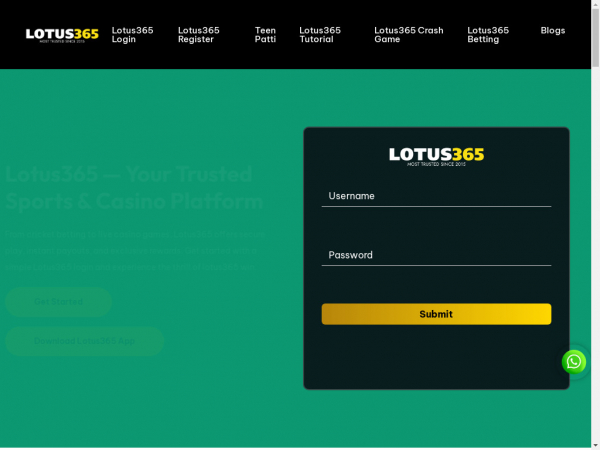Go to Lotus365 Register page
Image resolution: width=600 pixels, height=450 pixels.
click(199, 35)
